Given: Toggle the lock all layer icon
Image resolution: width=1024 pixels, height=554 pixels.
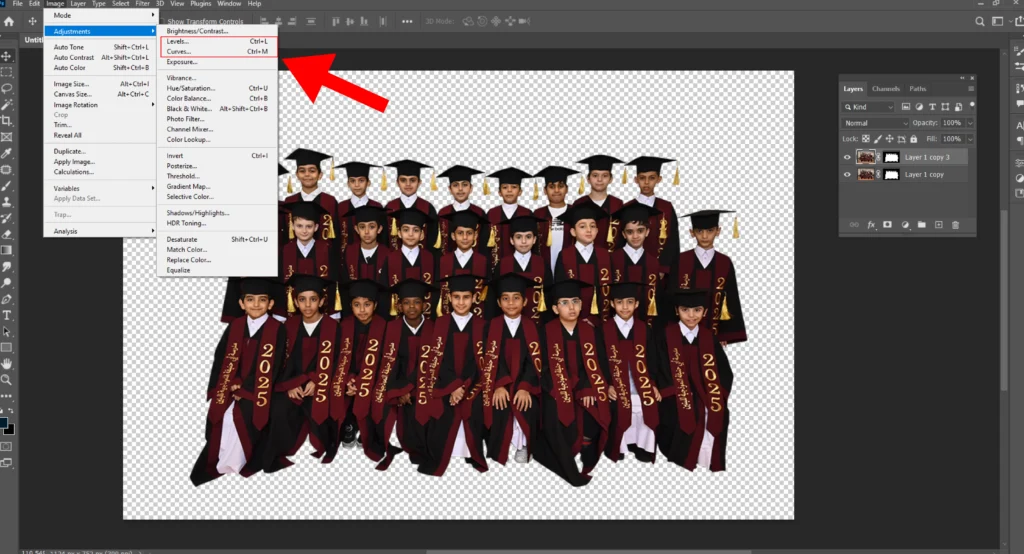Looking at the screenshot, I should click(x=911, y=139).
